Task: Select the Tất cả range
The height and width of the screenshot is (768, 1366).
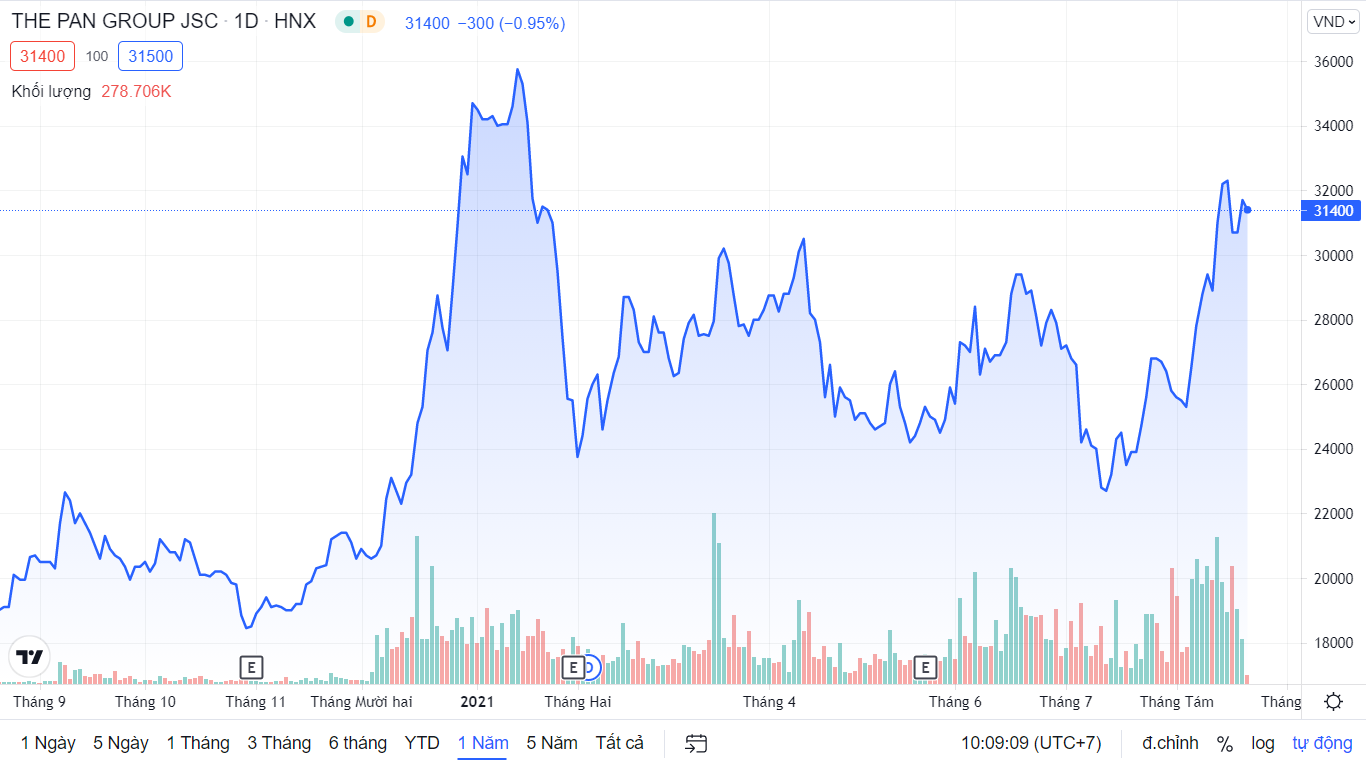Action: (x=620, y=743)
